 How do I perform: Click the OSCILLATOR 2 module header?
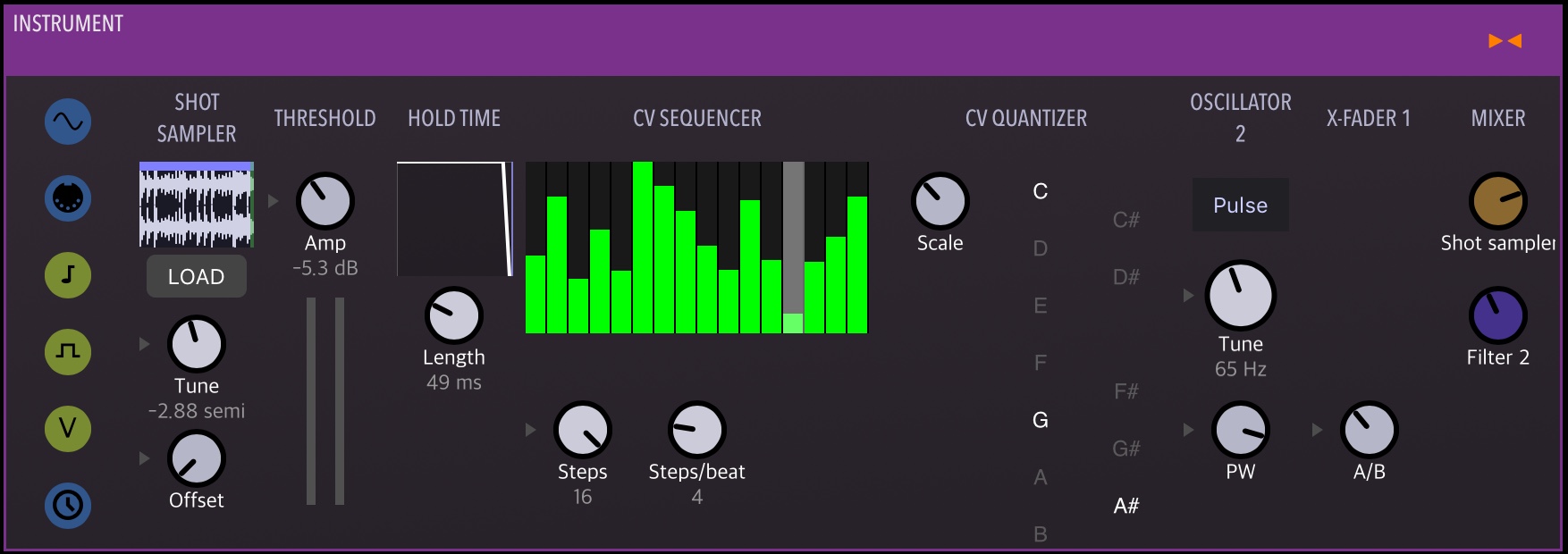pyautogui.click(x=1241, y=118)
